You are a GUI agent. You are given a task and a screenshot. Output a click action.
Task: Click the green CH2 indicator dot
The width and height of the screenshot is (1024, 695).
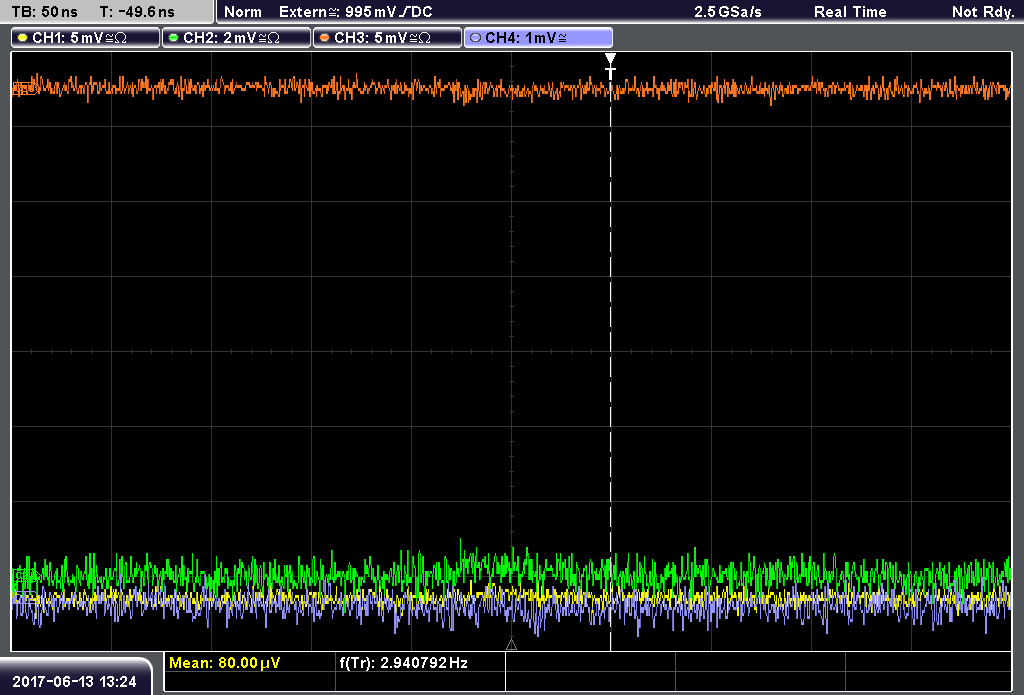pos(174,38)
